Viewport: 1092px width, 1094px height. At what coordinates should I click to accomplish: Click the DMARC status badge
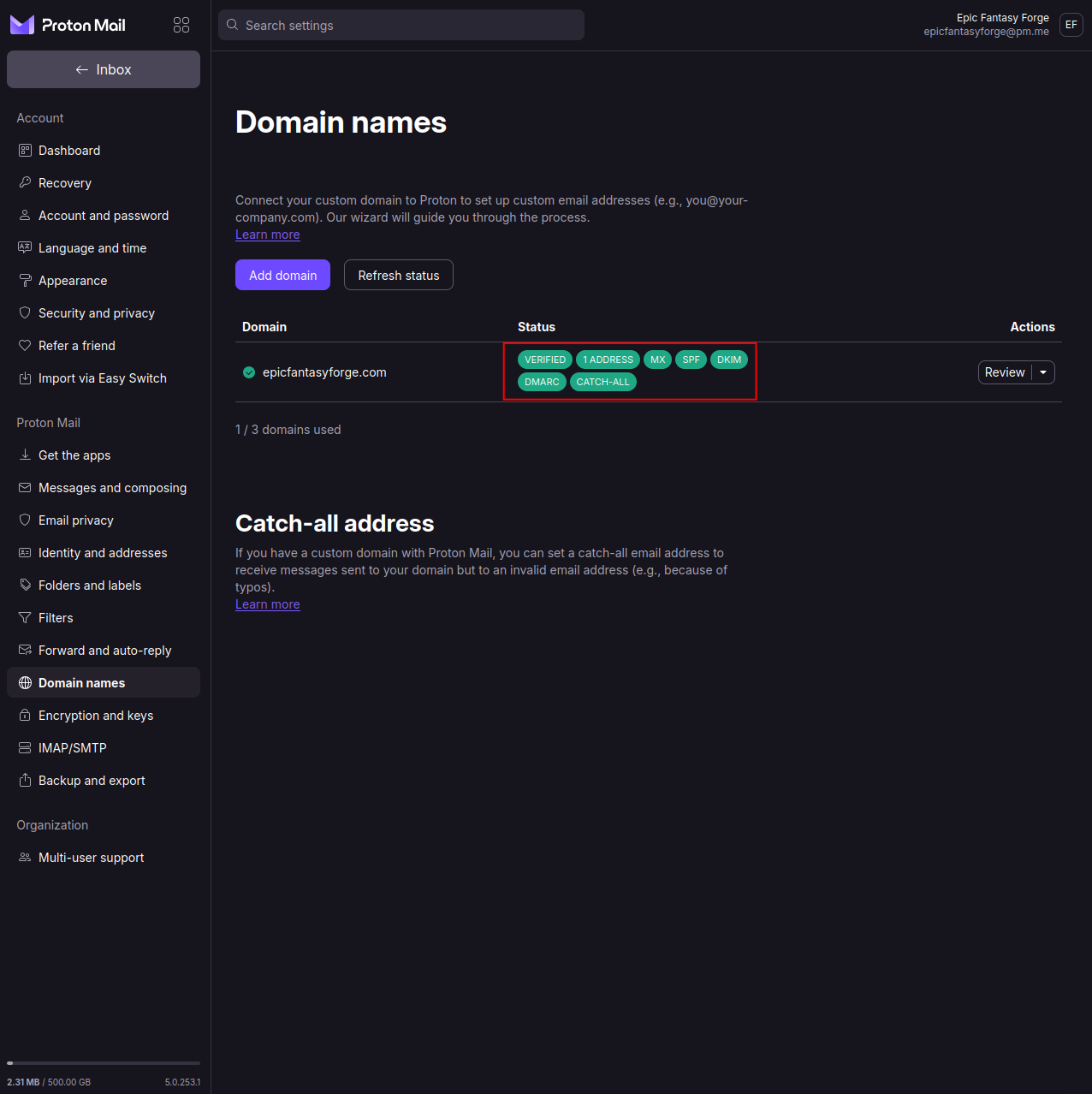coord(542,382)
